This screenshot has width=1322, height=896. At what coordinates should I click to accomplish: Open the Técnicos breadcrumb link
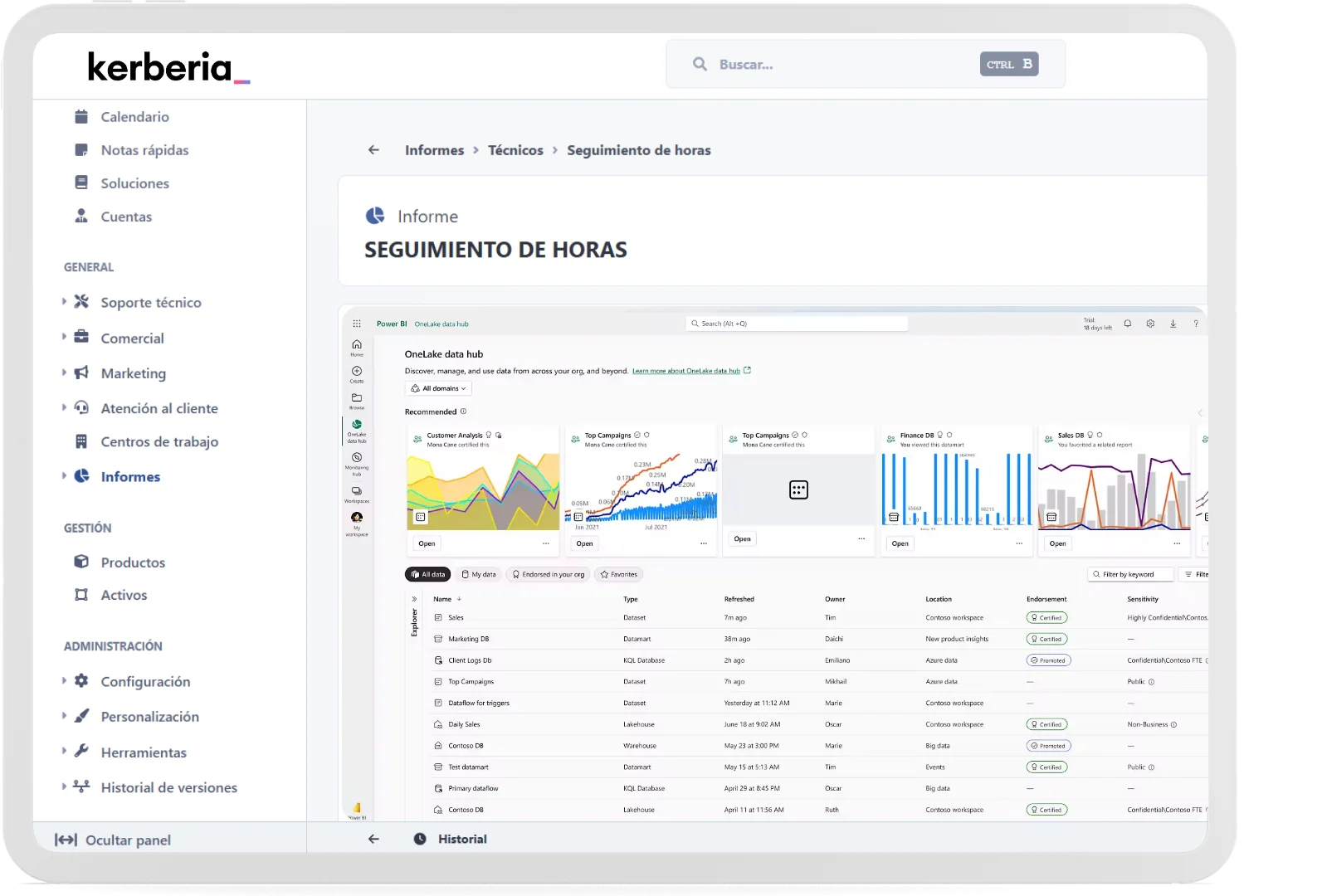[x=515, y=150]
